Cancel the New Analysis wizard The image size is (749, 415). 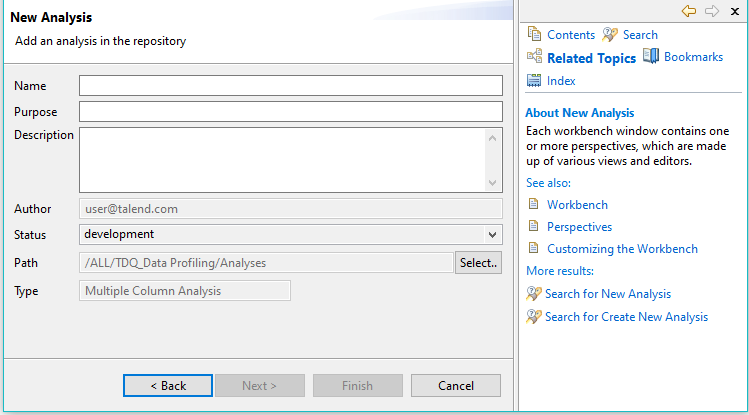click(x=456, y=386)
